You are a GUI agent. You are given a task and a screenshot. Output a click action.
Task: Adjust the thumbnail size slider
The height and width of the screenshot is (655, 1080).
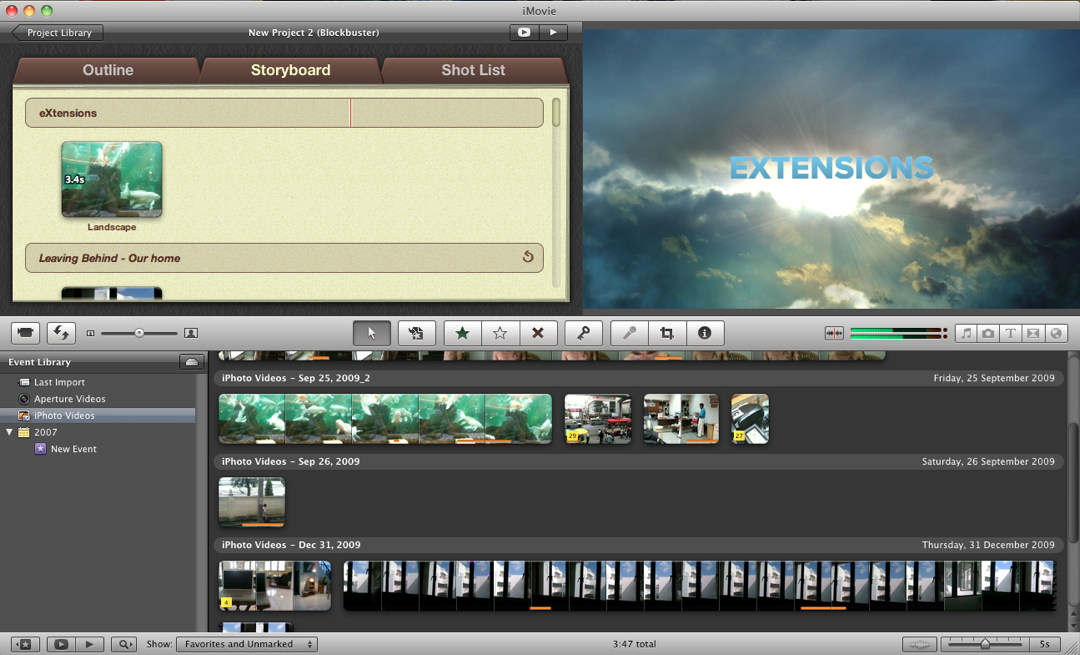[x=139, y=333]
